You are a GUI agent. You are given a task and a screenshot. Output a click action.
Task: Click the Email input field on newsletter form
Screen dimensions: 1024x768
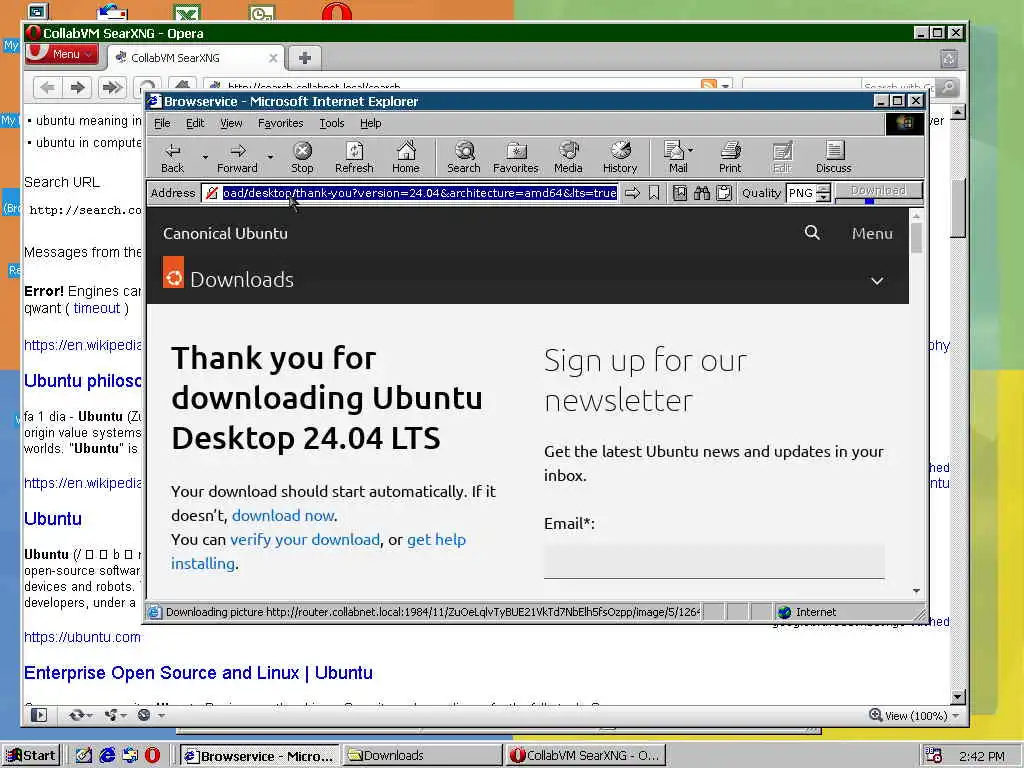coord(714,561)
